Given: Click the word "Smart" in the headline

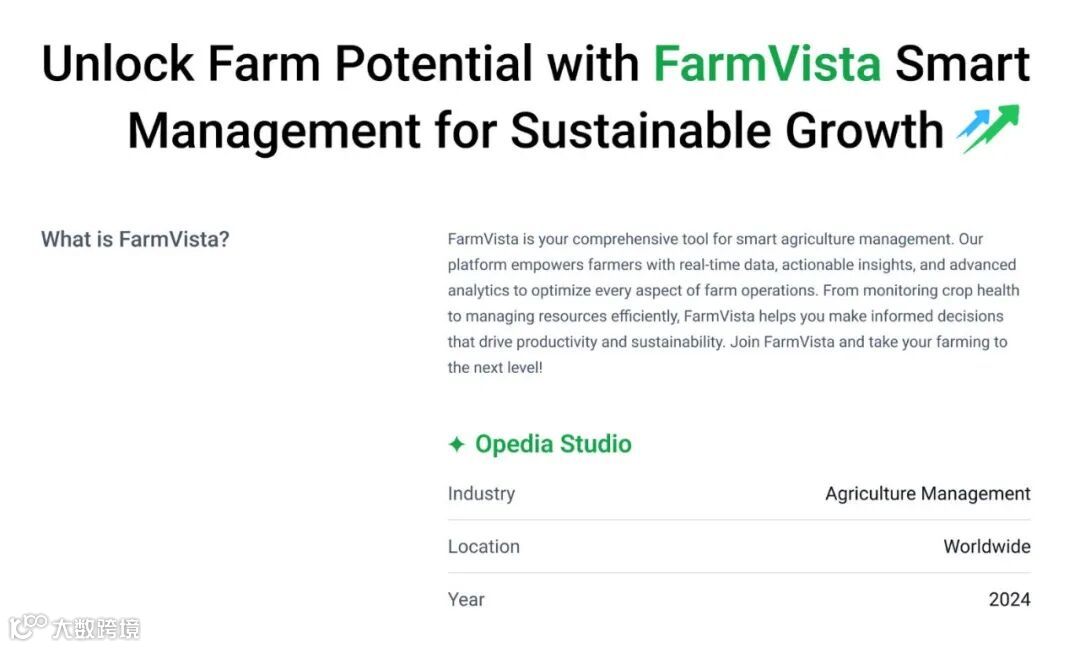Looking at the screenshot, I should [962, 64].
